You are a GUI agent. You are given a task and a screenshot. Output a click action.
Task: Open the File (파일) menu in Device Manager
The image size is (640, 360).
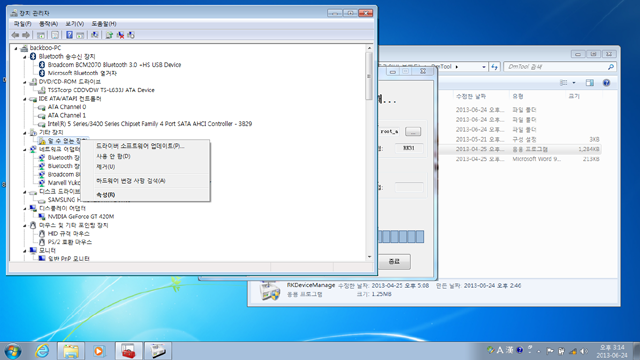[x=22, y=24]
